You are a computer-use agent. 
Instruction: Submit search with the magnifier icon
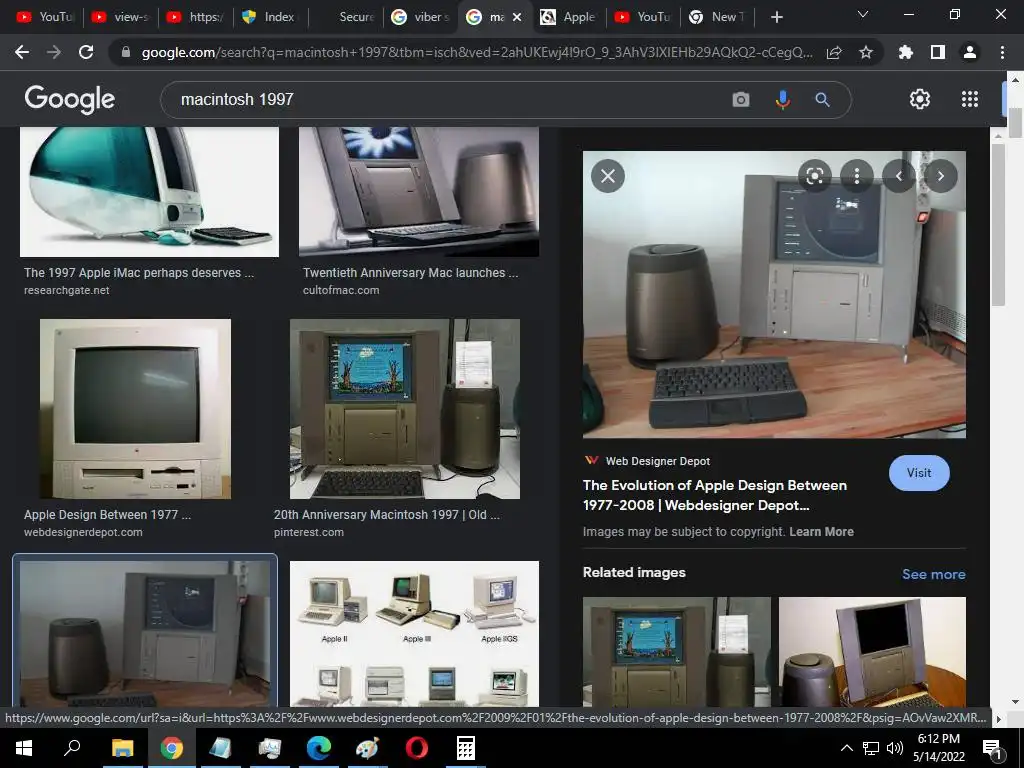pyautogui.click(x=822, y=99)
